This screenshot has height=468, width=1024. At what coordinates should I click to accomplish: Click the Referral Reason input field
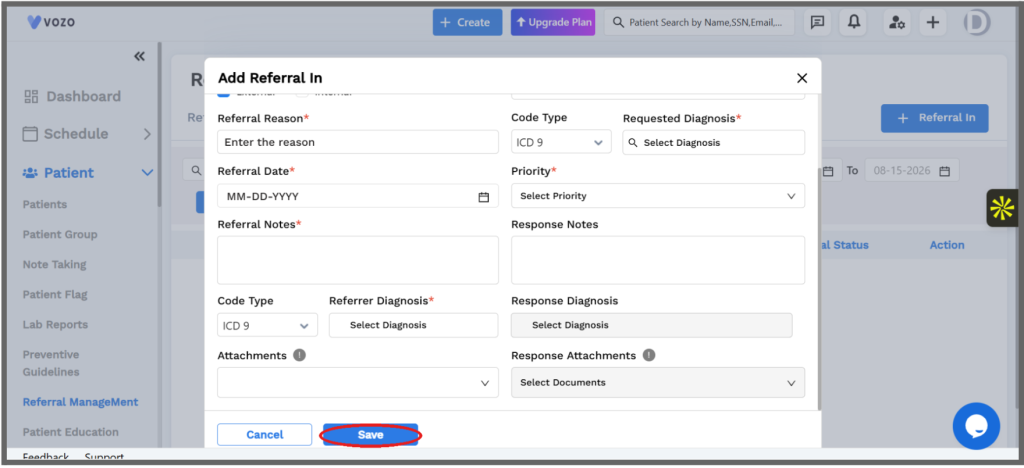coord(358,142)
